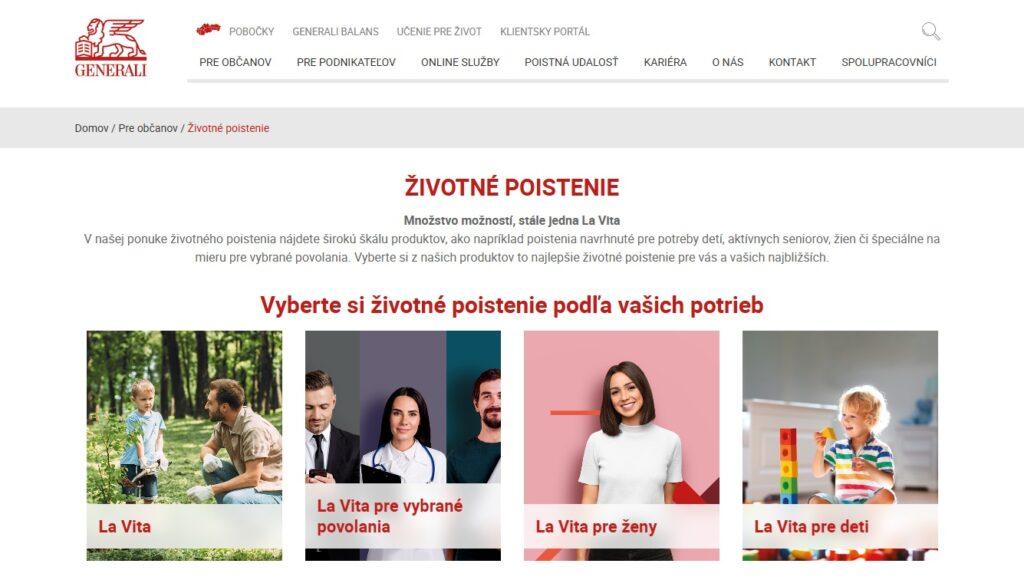
Task: Open Online služby menu
Action: [460, 62]
